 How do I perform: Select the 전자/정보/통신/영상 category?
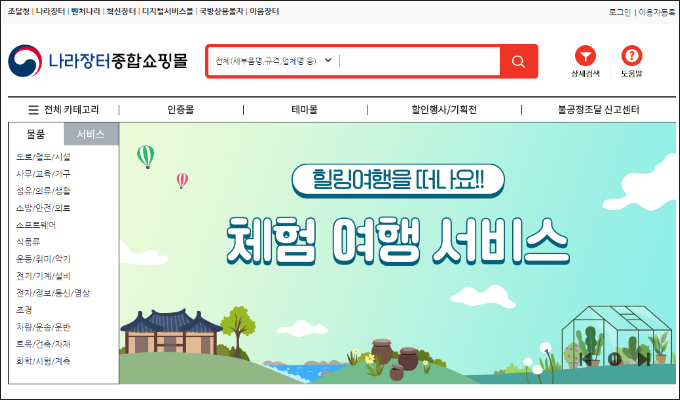point(53,293)
